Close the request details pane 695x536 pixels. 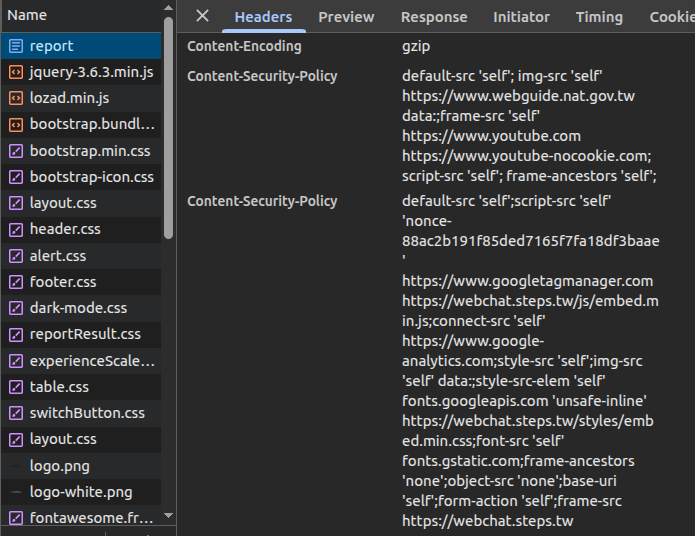click(x=203, y=16)
